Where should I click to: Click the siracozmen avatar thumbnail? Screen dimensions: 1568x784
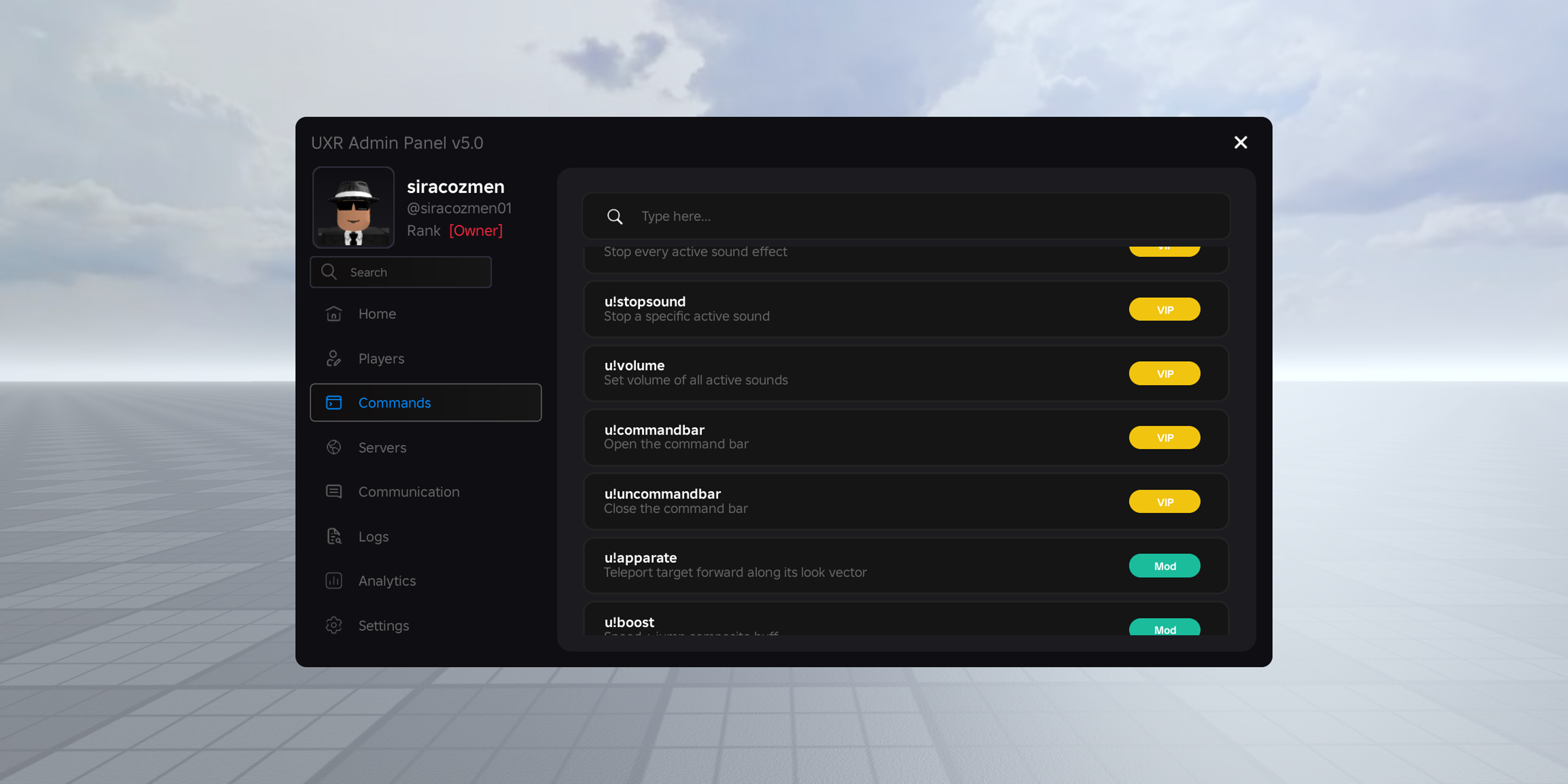[353, 207]
